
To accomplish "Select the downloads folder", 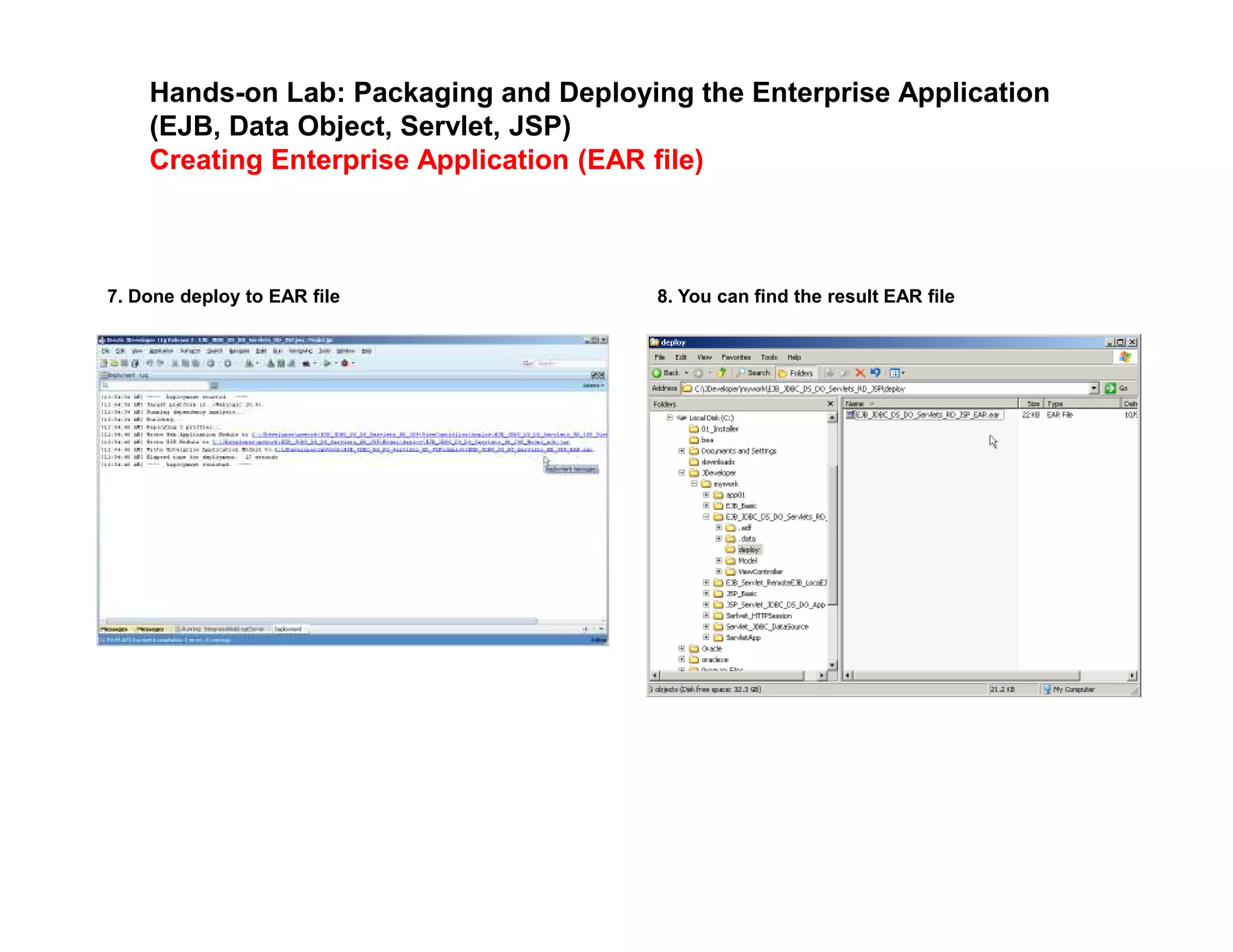I will [712, 462].
